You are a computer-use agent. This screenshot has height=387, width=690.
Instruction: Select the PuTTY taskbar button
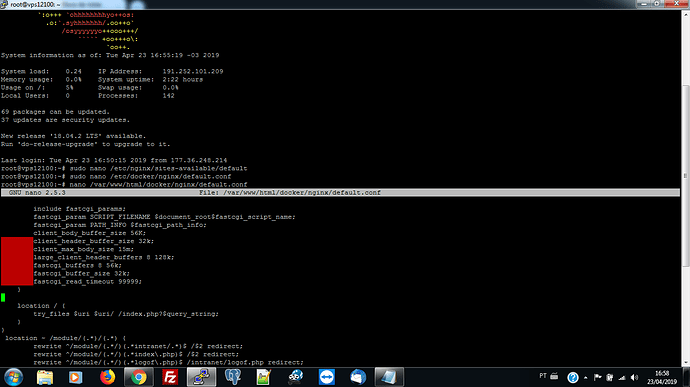pos(202,377)
